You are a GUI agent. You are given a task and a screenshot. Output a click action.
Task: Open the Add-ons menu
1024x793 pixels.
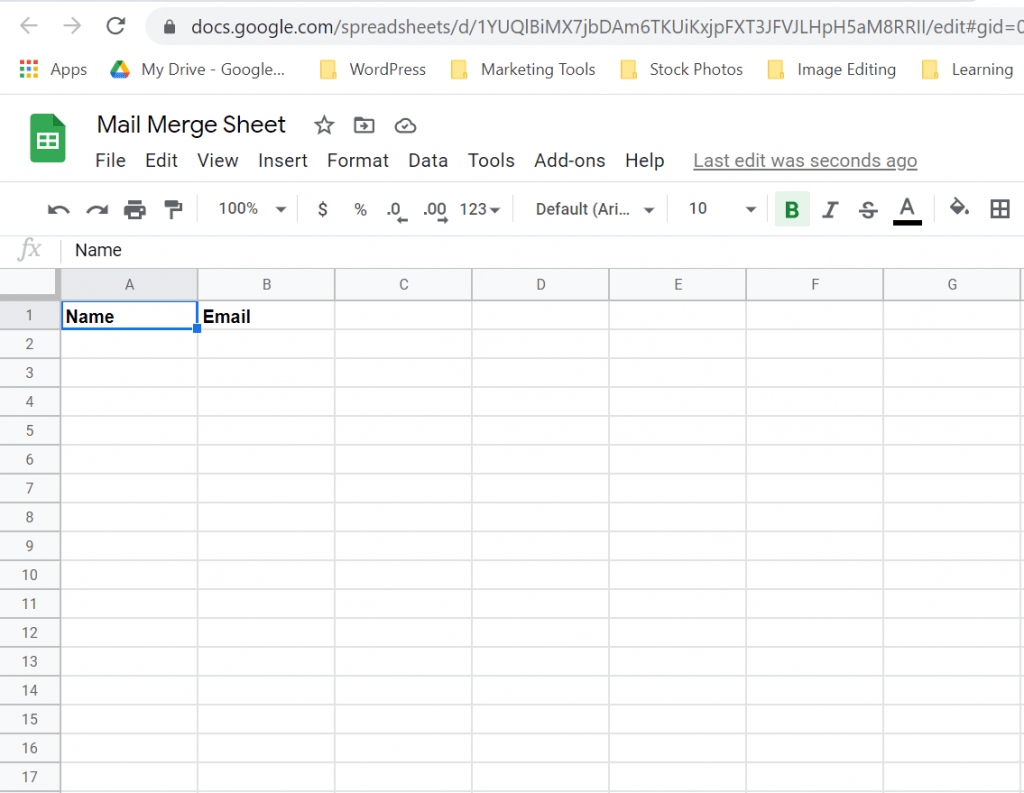[x=569, y=160]
